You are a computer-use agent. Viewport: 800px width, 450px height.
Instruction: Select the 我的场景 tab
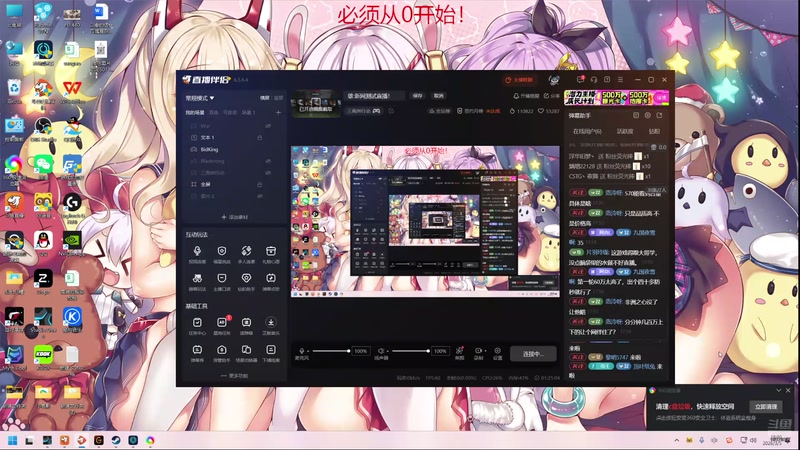tap(195, 112)
